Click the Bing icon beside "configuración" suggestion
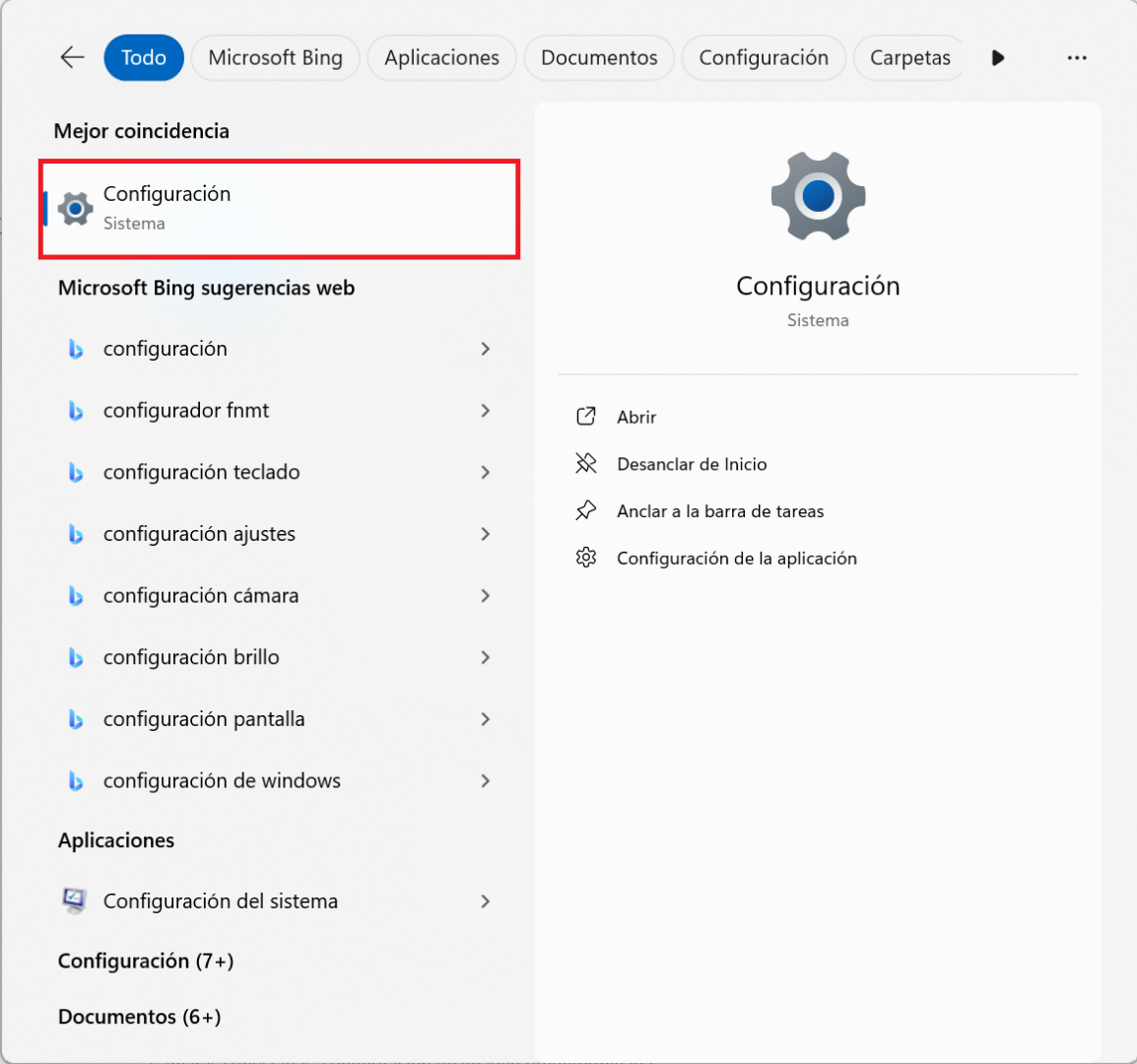This screenshot has width=1137, height=1064. 77,349
